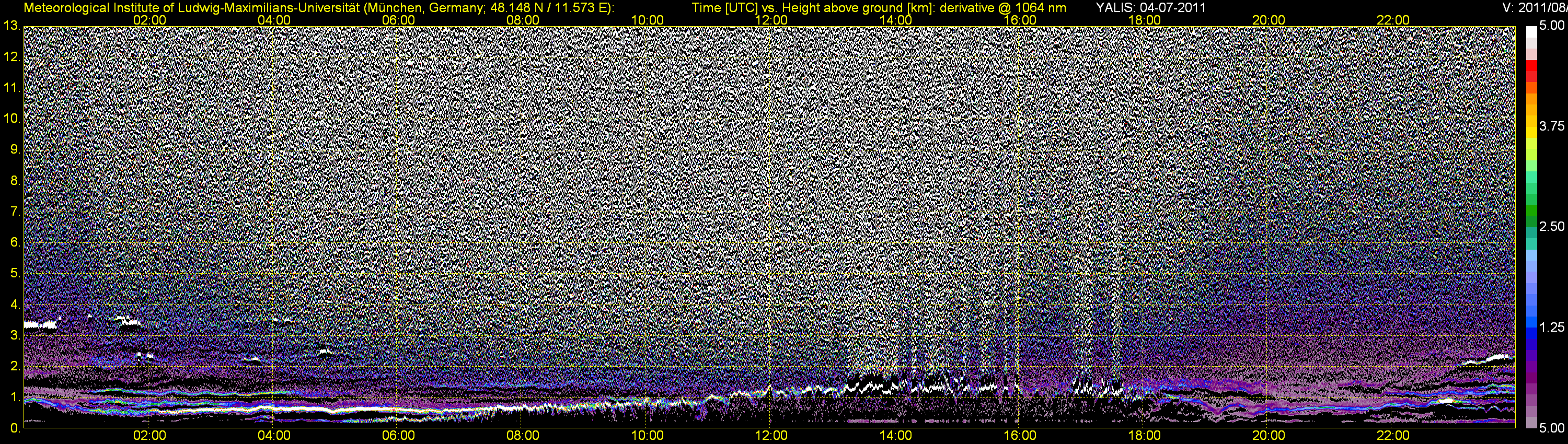Click the Meteorological Institute title text

click(x=319, y=8)
